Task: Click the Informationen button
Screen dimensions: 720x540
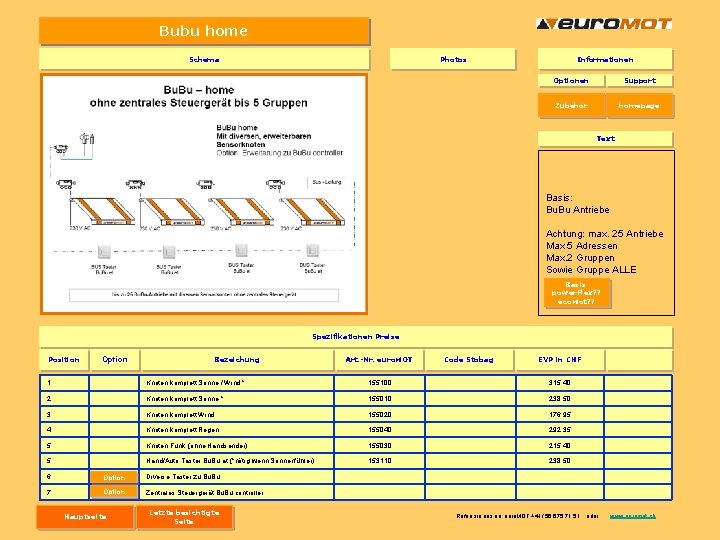Action: (605, 59)
